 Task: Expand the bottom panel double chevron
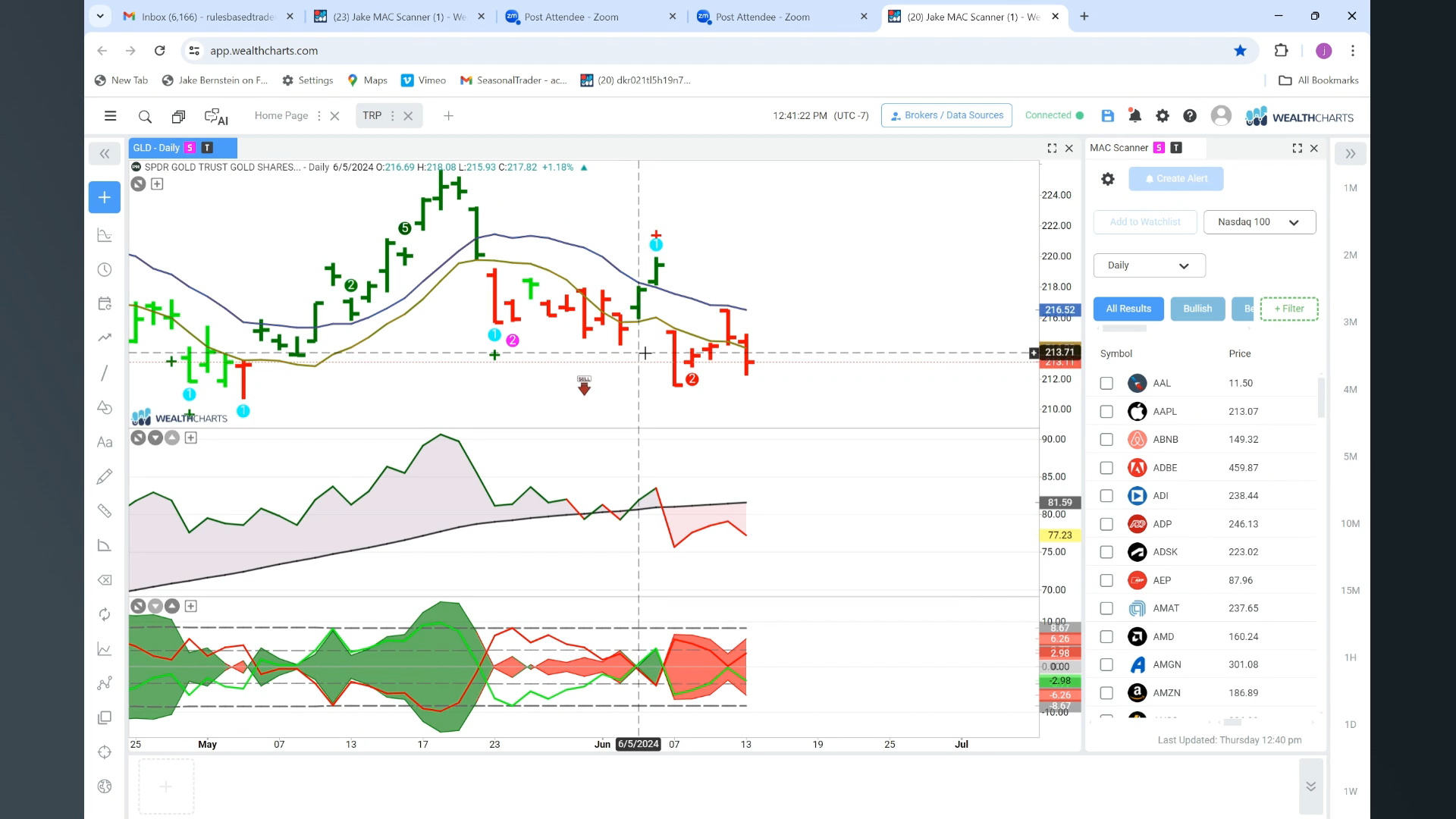(x=1310, y=786)
